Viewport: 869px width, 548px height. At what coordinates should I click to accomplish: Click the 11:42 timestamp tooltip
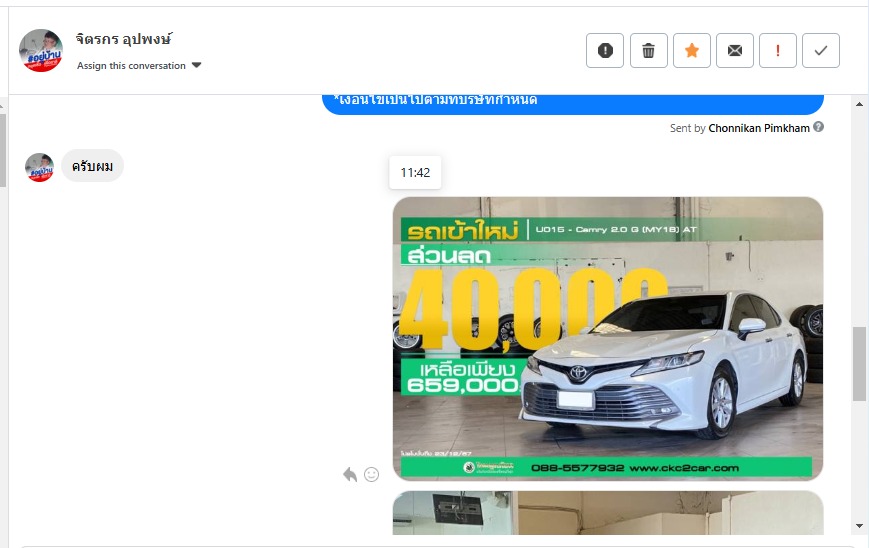415,173
